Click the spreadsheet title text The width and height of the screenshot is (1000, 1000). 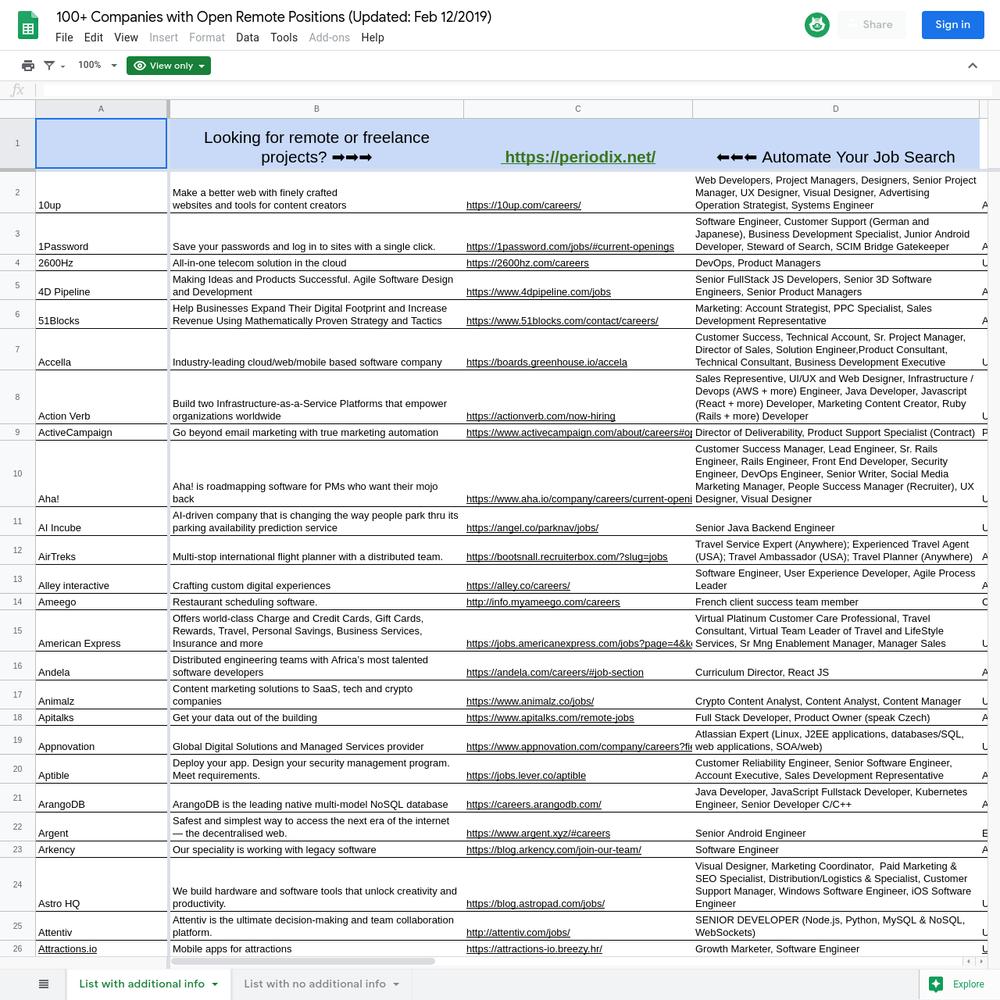pyautogui.click(x=274, y=17)
